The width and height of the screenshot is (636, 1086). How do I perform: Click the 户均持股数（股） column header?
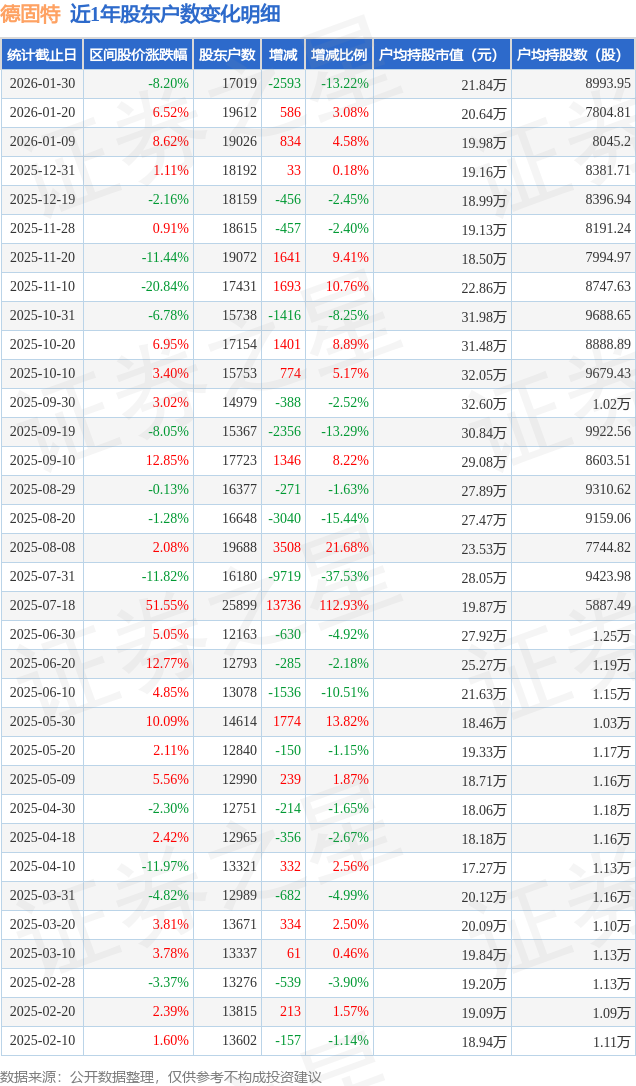pos(572,55)
